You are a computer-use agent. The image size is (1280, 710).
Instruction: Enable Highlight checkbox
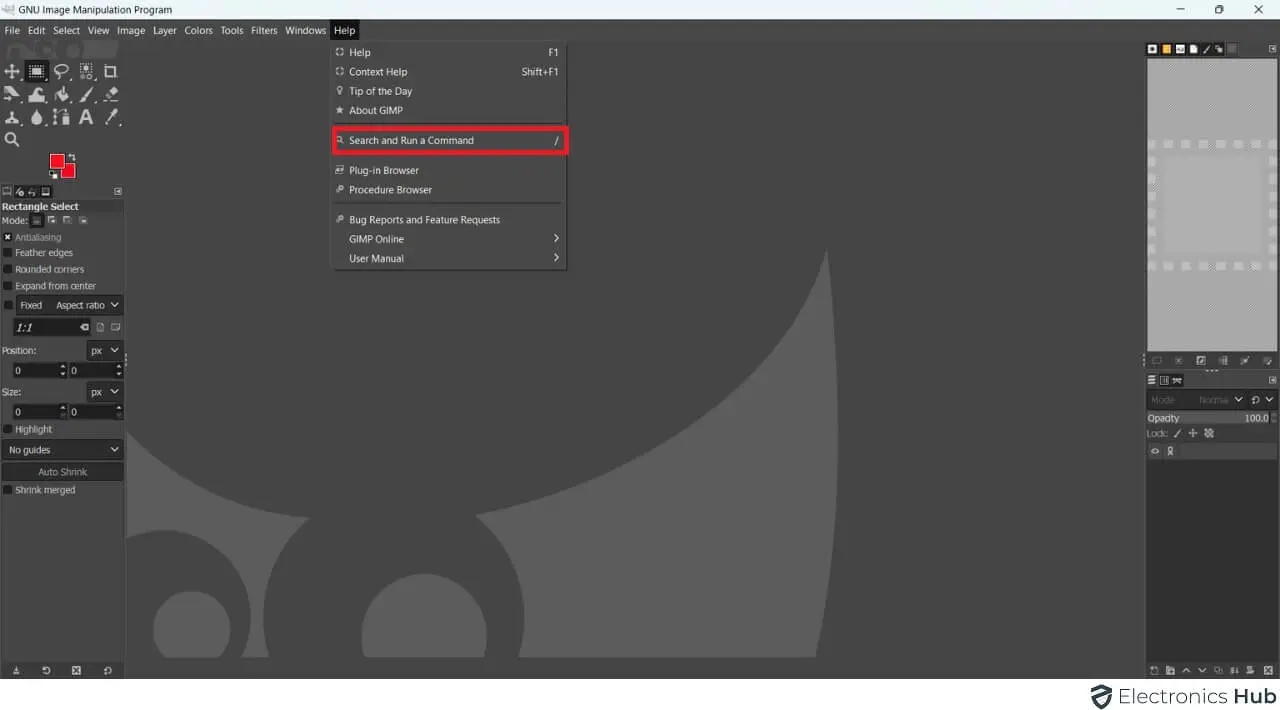coord(8,429)
